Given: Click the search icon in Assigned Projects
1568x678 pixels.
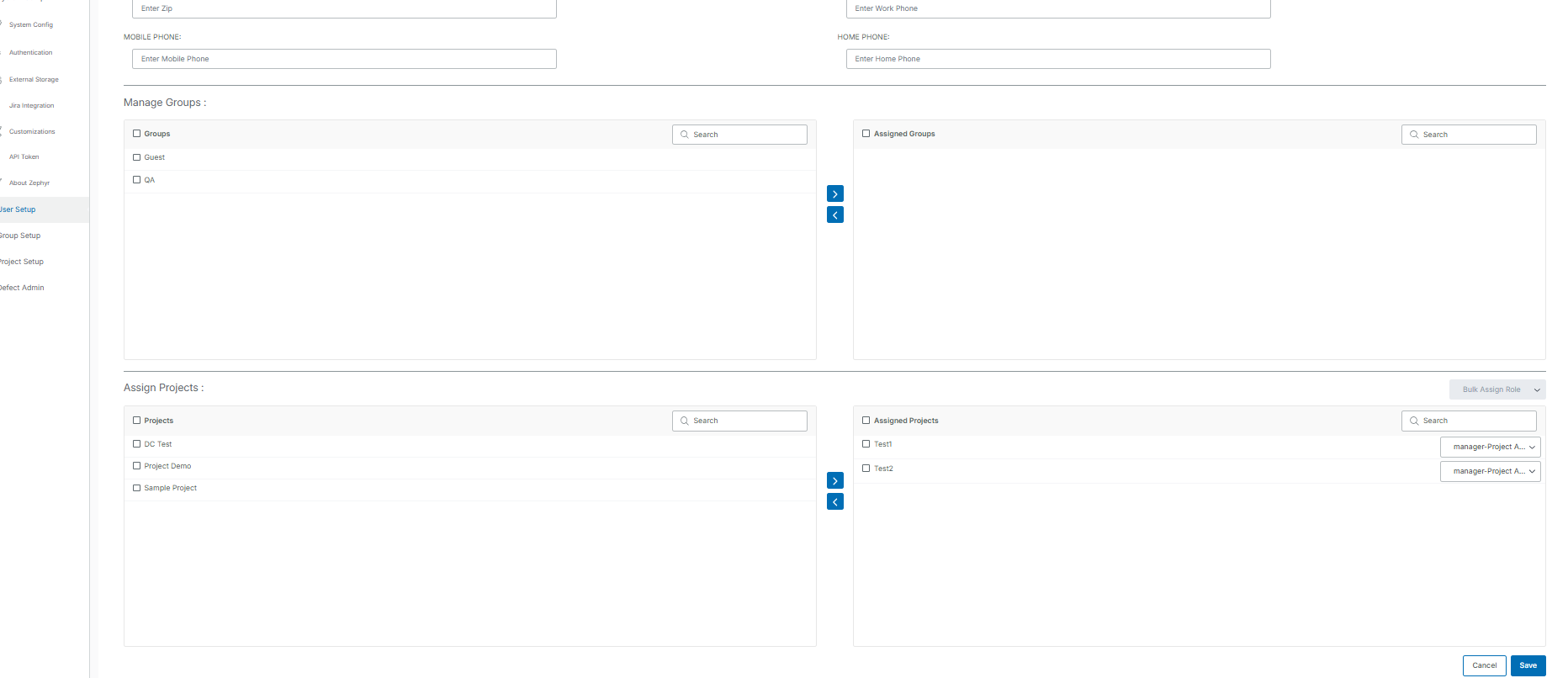Looking at the screenshot, I should click(1414, 421).
